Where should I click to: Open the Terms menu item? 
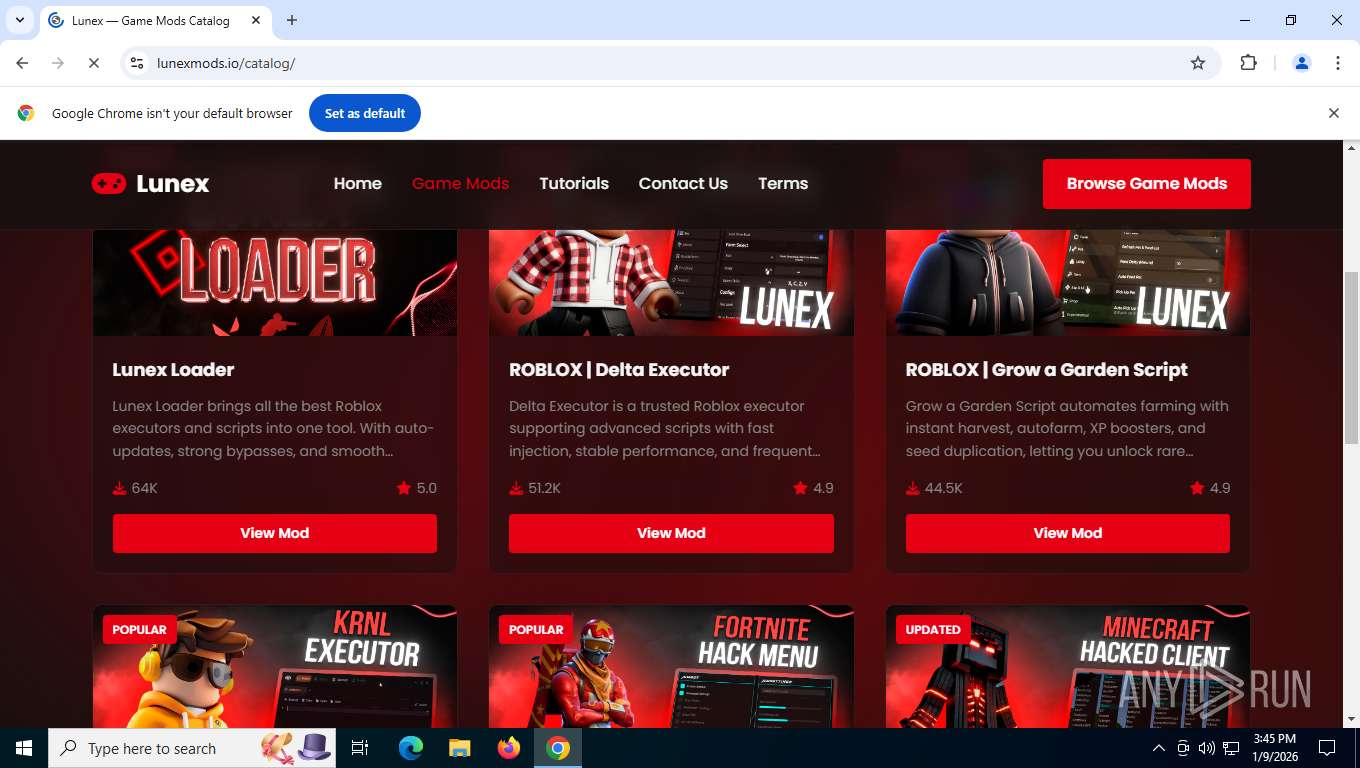783,184
